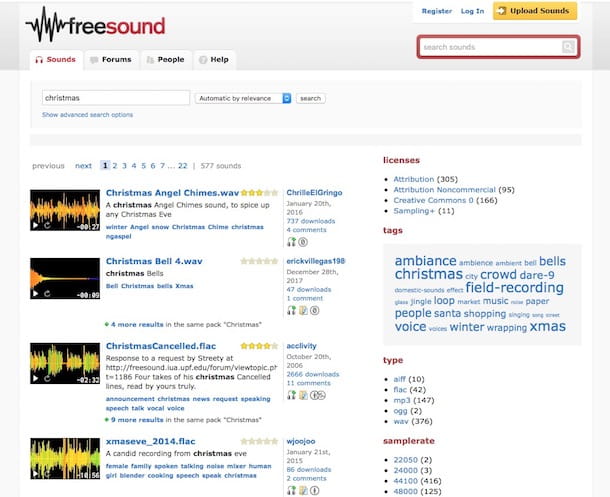
Task: Click the Freesound logo
Action: pyautogui.click(x=95, y=23)
